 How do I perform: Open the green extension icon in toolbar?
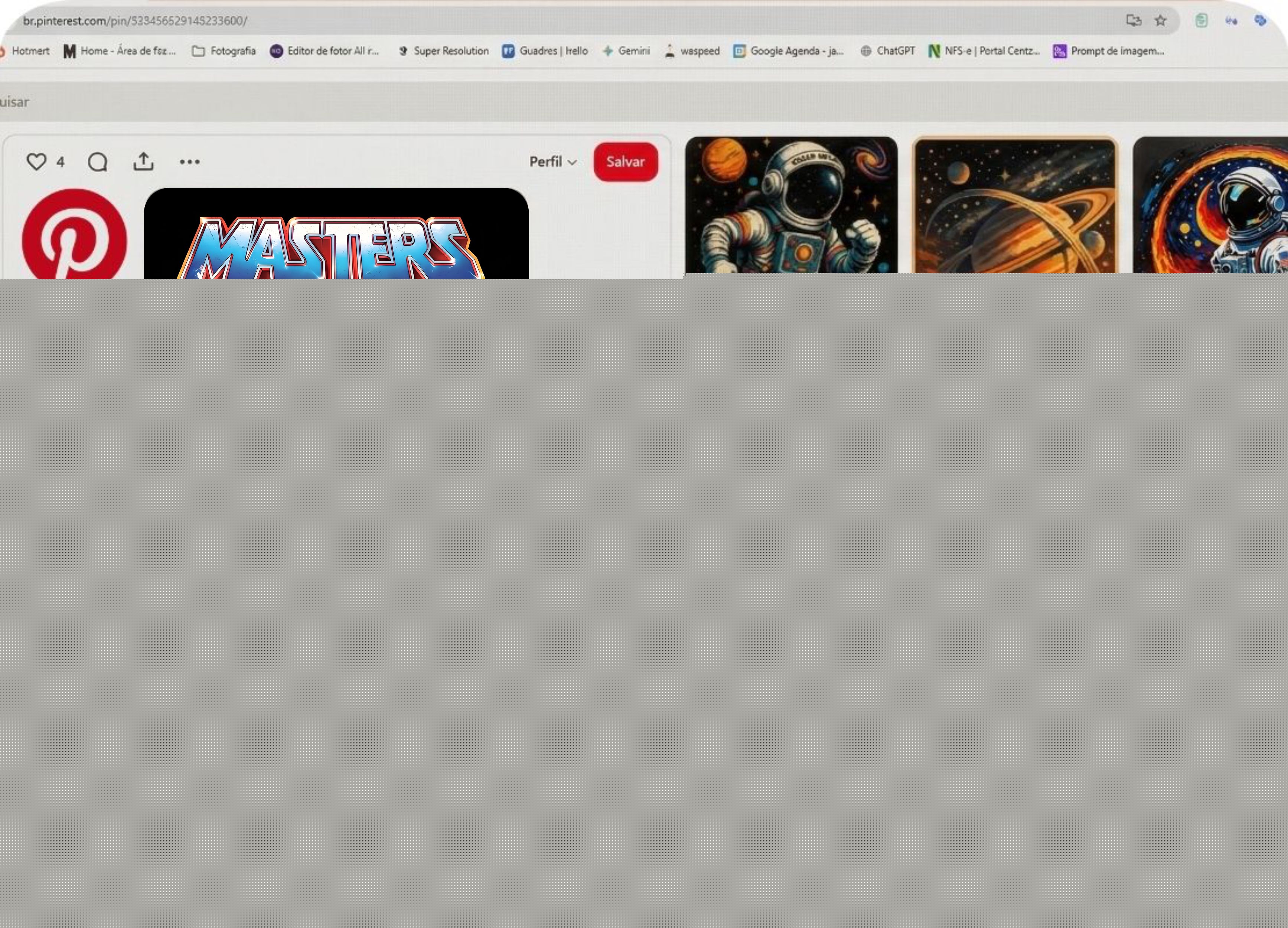tap(1201, 20)
